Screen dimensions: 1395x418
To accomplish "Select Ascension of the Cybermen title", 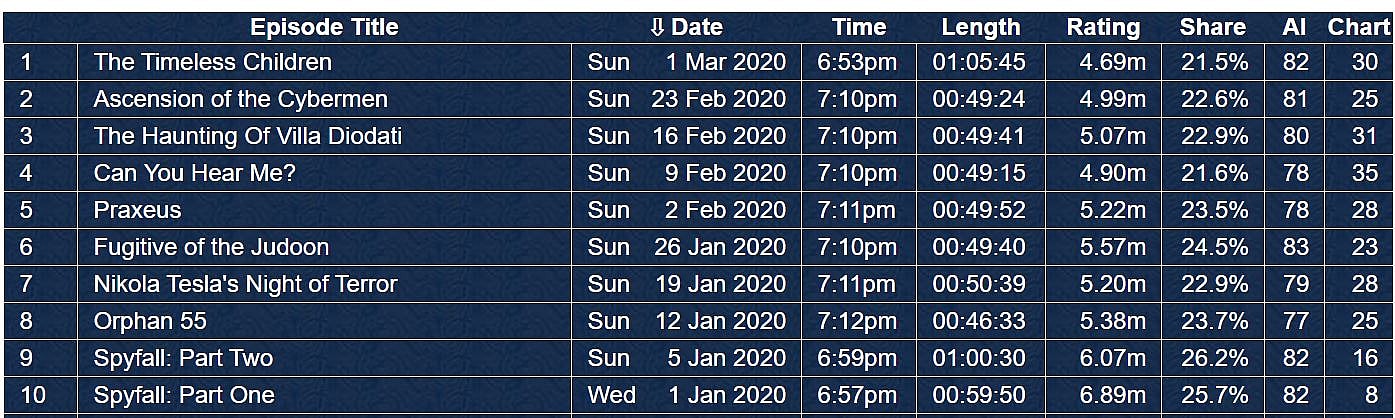I will coord(240,99).
